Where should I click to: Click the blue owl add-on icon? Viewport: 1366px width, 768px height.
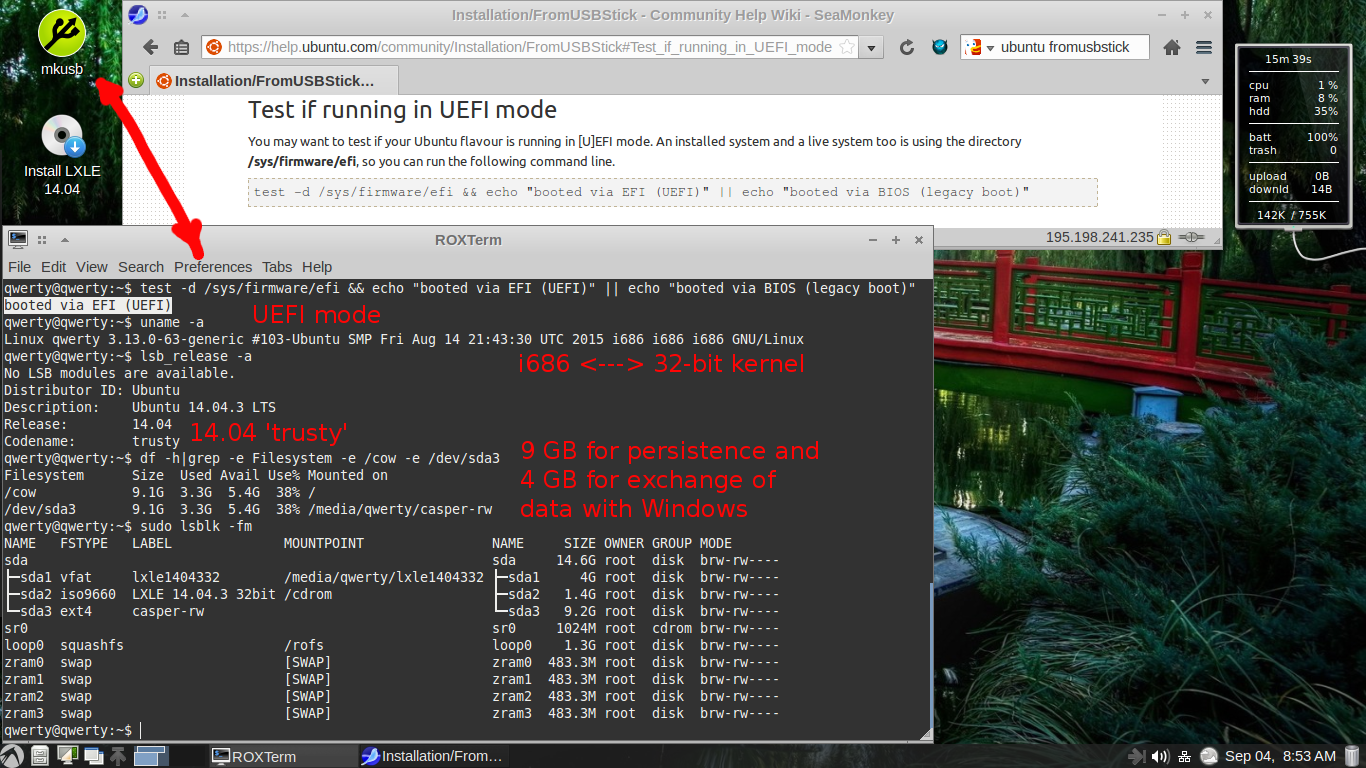(x=939, y=47)
